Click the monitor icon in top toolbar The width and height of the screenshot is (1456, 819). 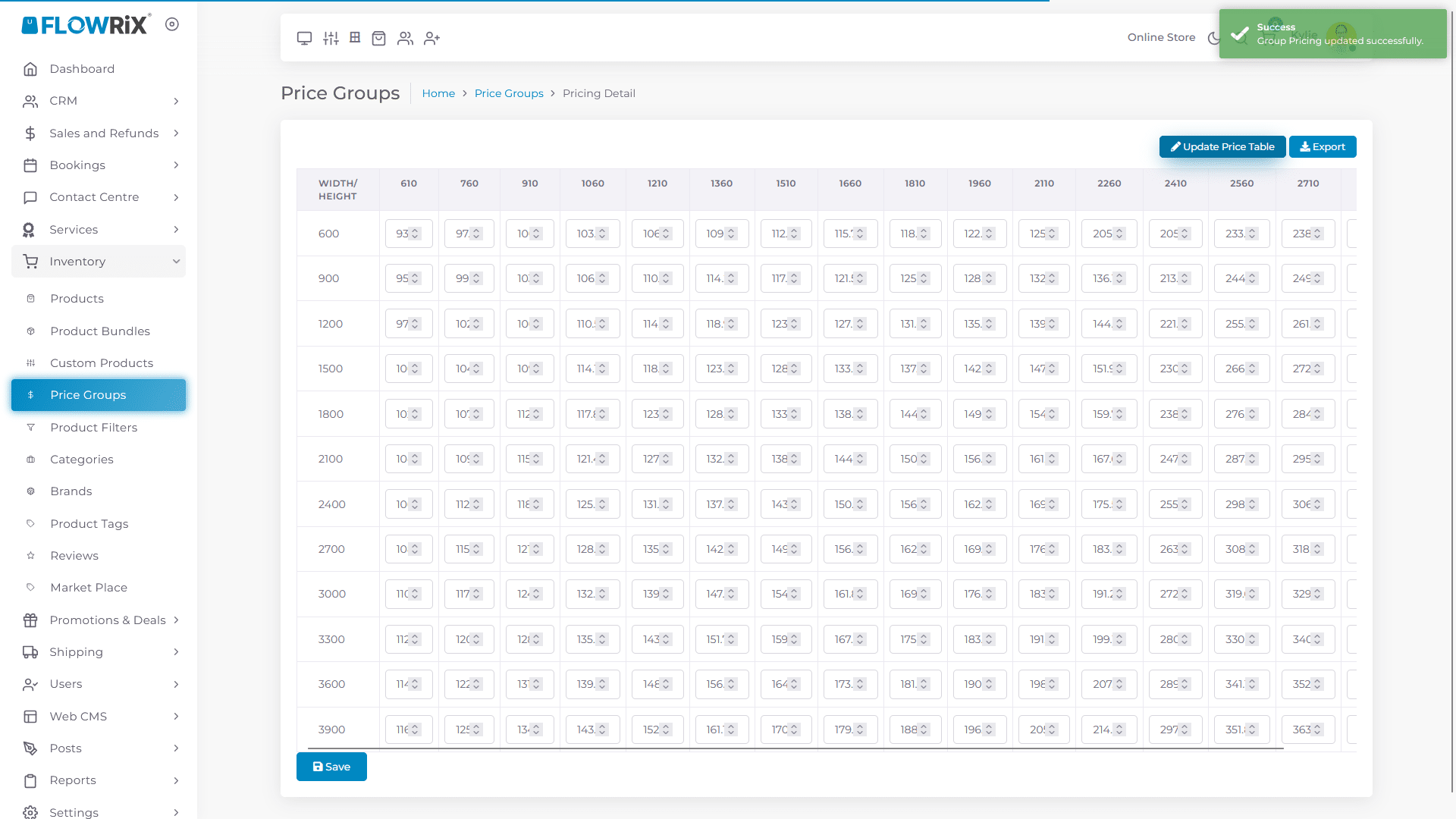coord(304,38)
